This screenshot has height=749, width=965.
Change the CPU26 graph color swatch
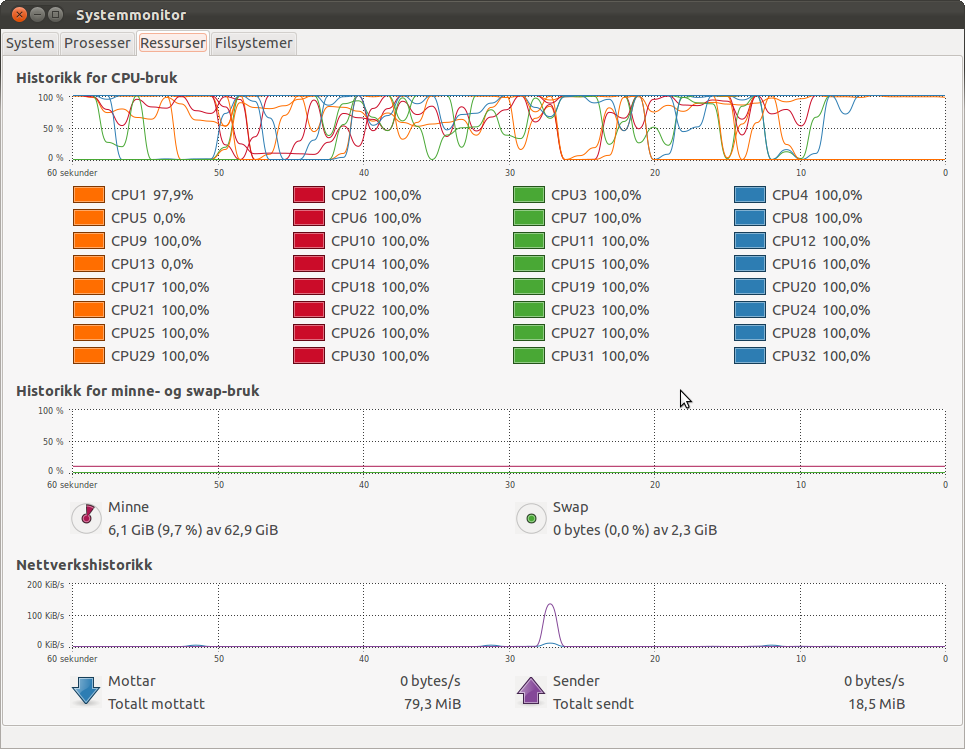(309, 333)
